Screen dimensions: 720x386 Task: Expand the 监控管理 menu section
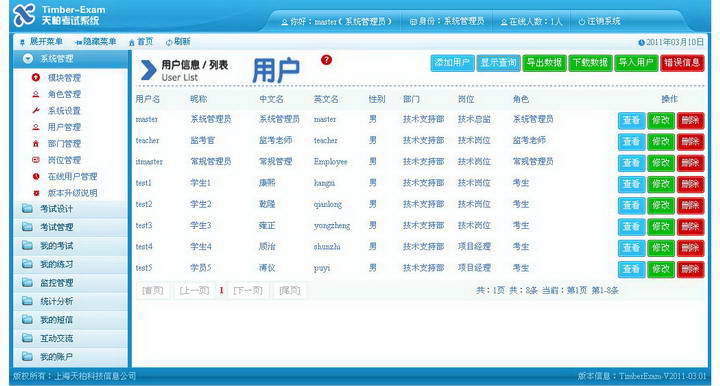coord(70,282)
